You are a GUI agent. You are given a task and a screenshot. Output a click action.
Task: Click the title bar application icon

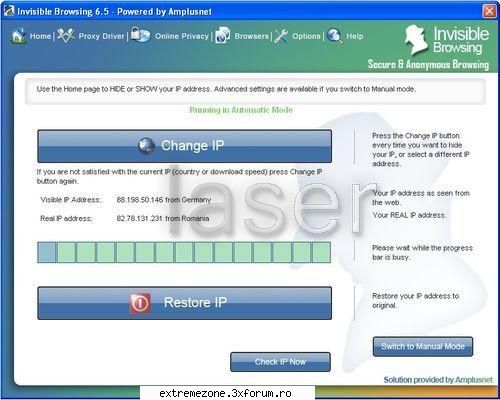click(x=9, y=10)
